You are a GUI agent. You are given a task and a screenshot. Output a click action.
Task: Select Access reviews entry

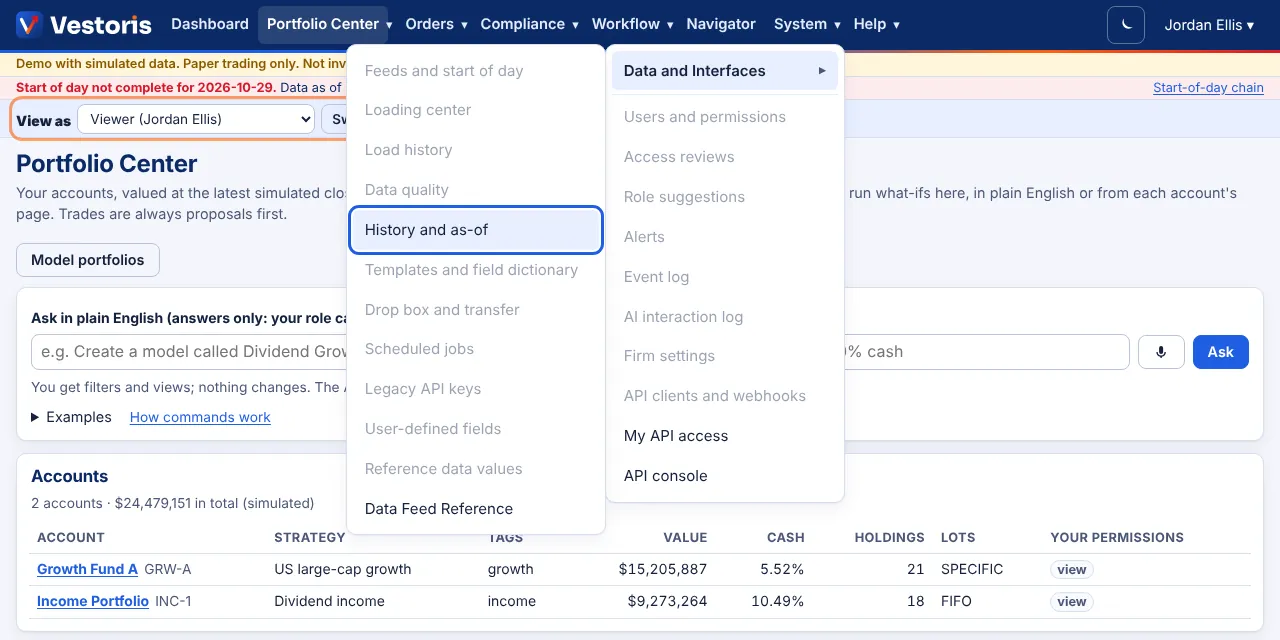click(725, 157)
